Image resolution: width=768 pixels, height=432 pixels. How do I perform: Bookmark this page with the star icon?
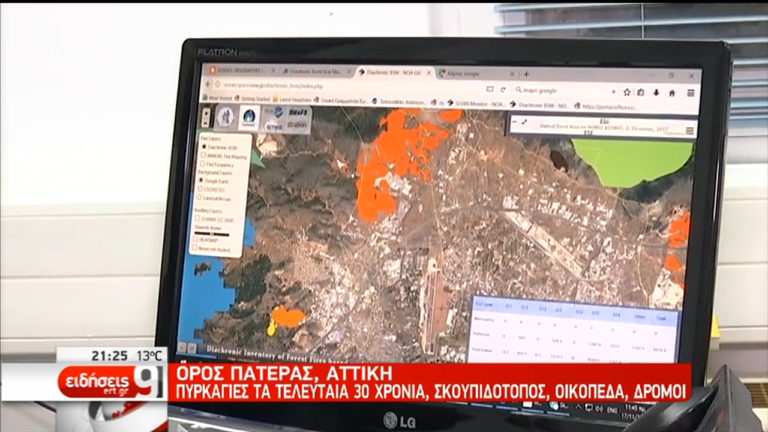tap(626, 92)
